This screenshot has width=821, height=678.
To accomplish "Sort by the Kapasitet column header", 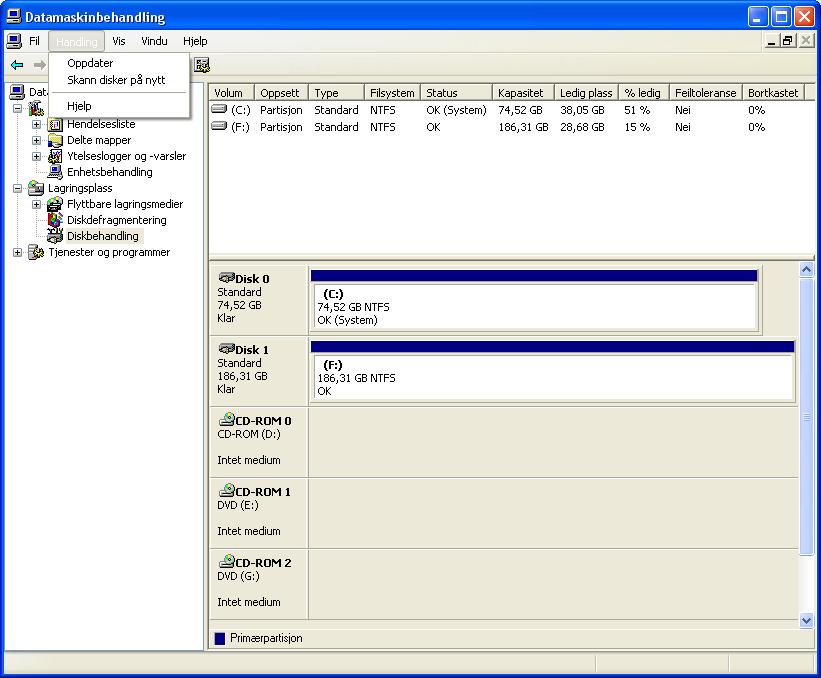I will (523, 93).
